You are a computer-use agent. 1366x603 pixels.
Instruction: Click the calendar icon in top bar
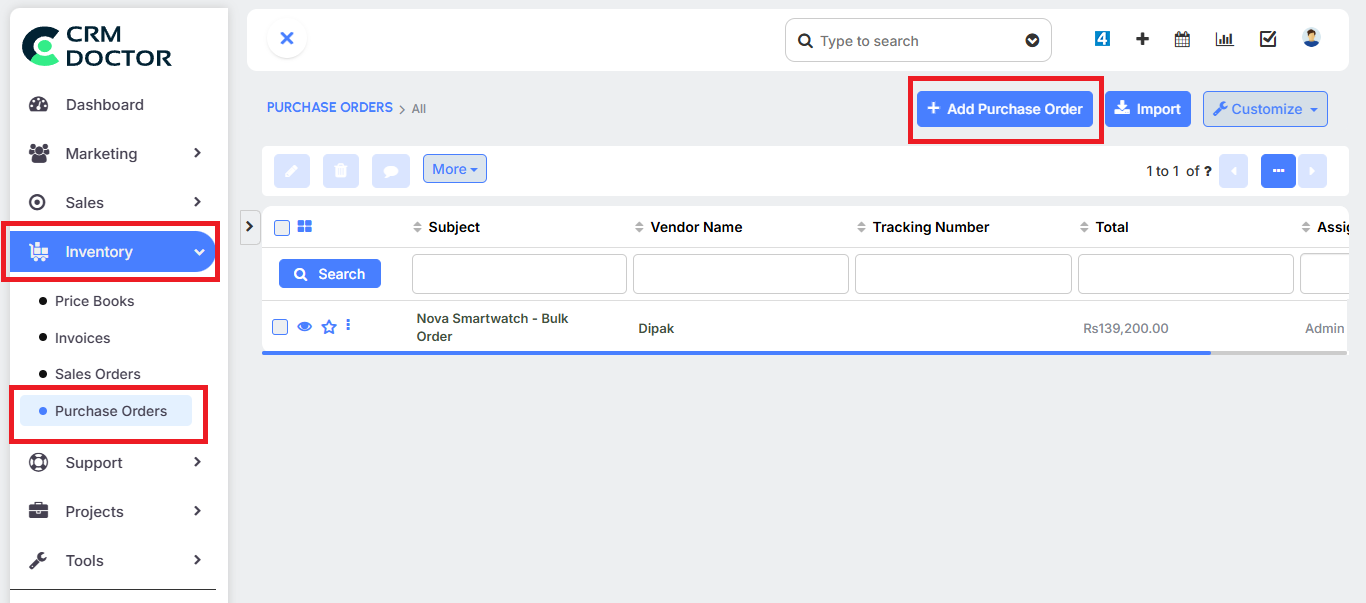[1182, 39]
